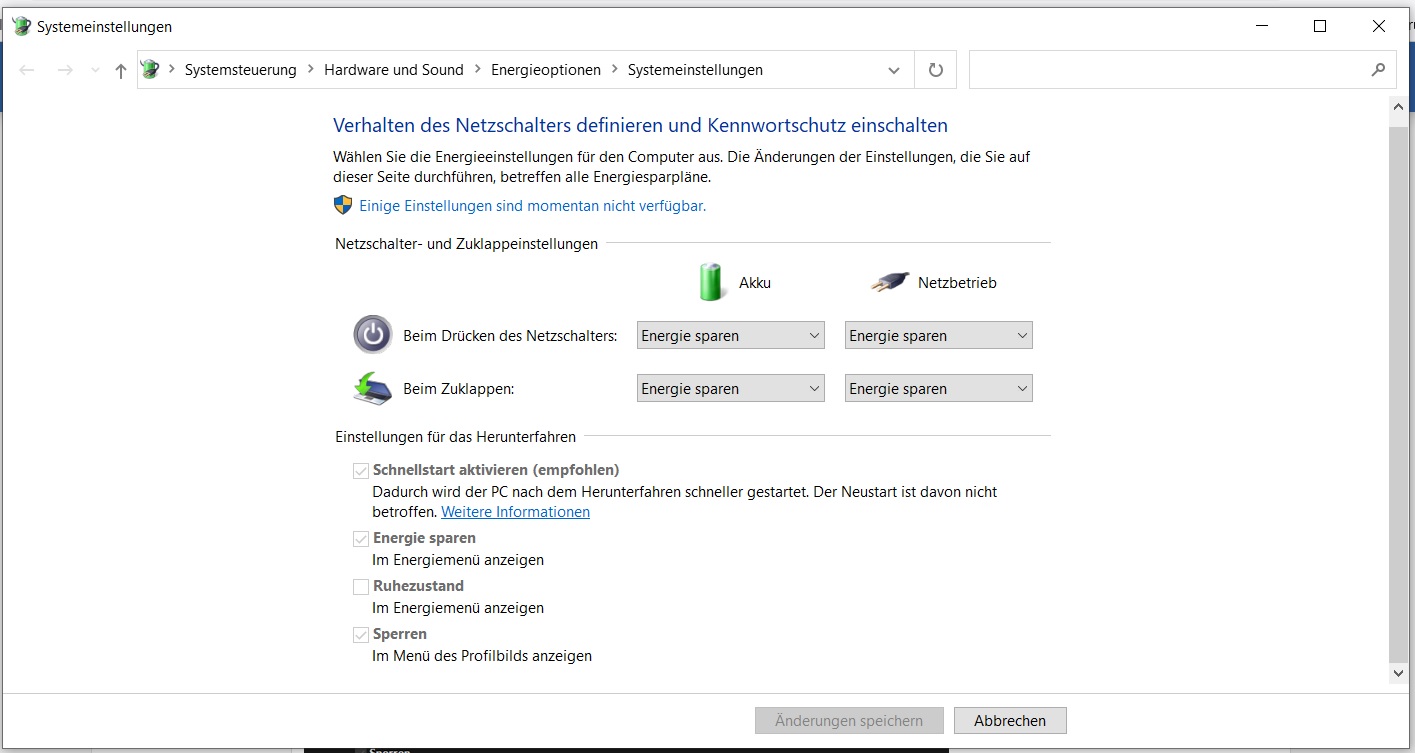Click the shield icon beside unavailable settings link

343,205
